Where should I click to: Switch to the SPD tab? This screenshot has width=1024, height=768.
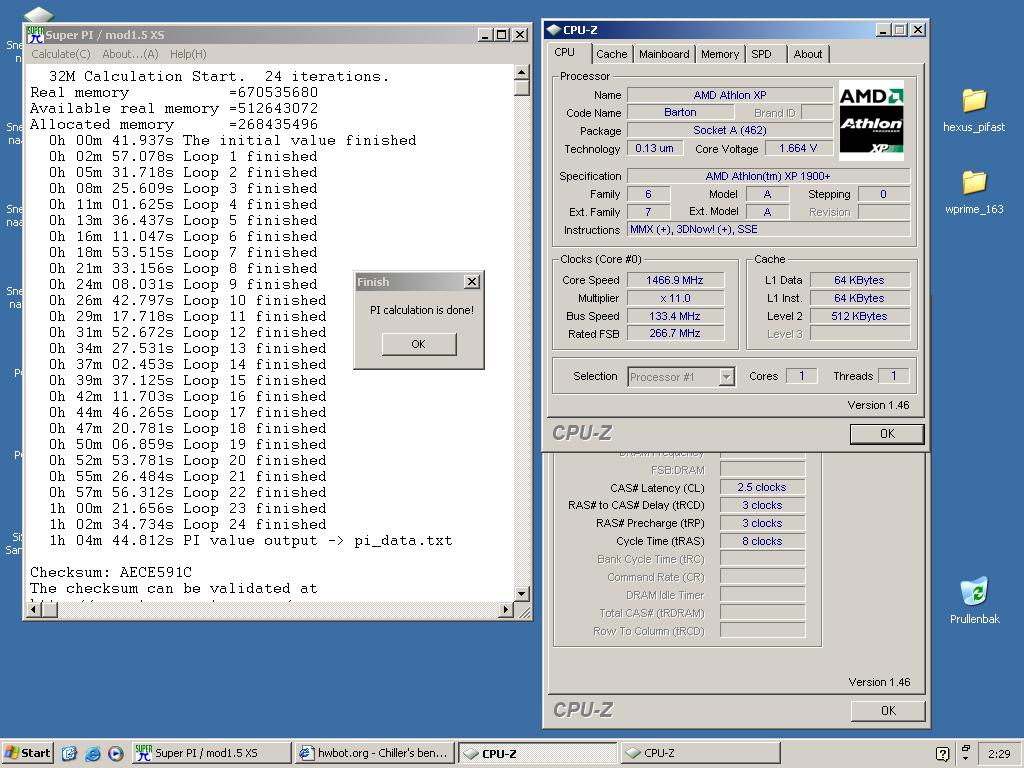click(x=761, y=54)
